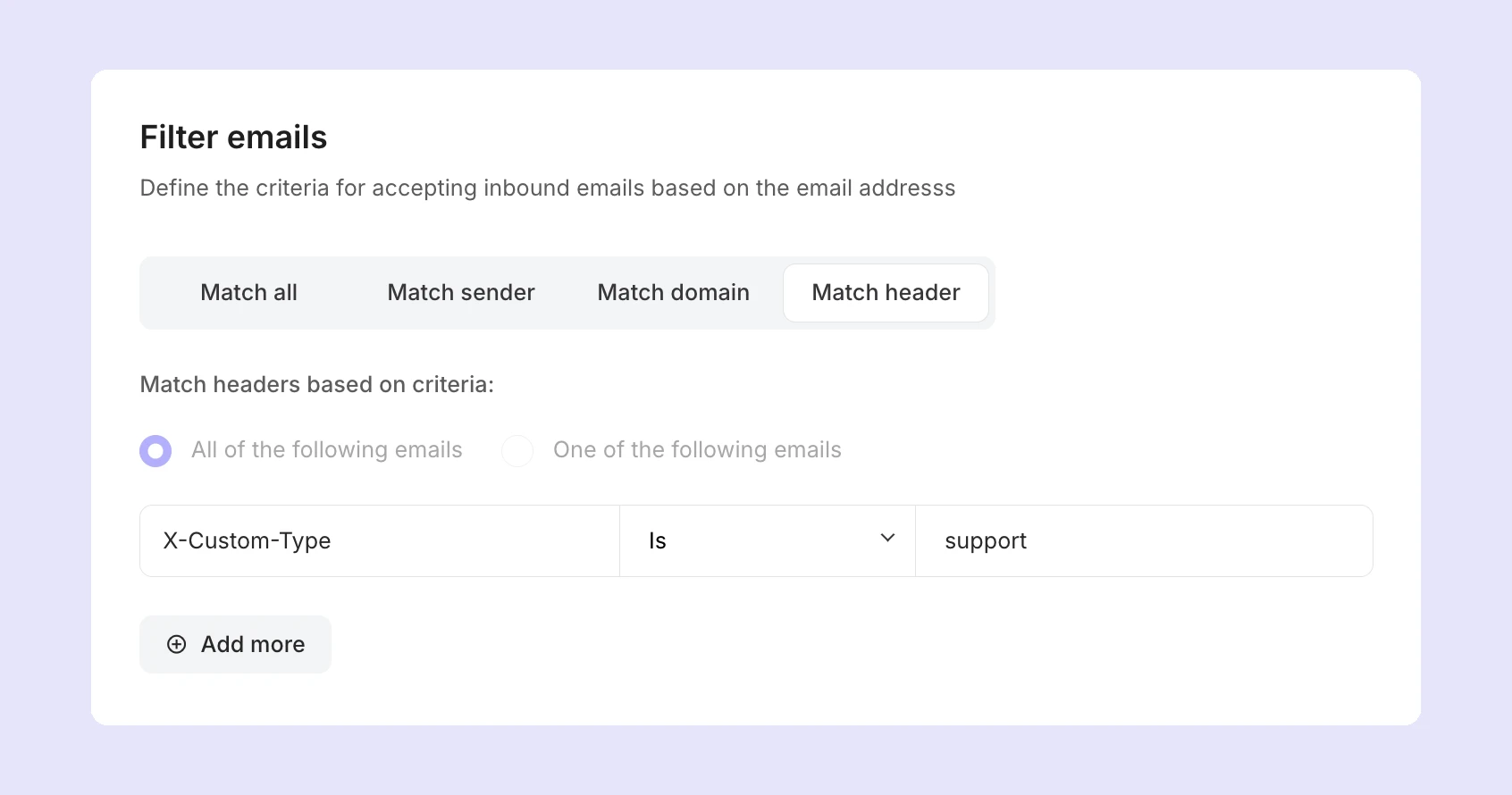
Task: Switch to the Match all tab
Action: (x=248, y=292)
